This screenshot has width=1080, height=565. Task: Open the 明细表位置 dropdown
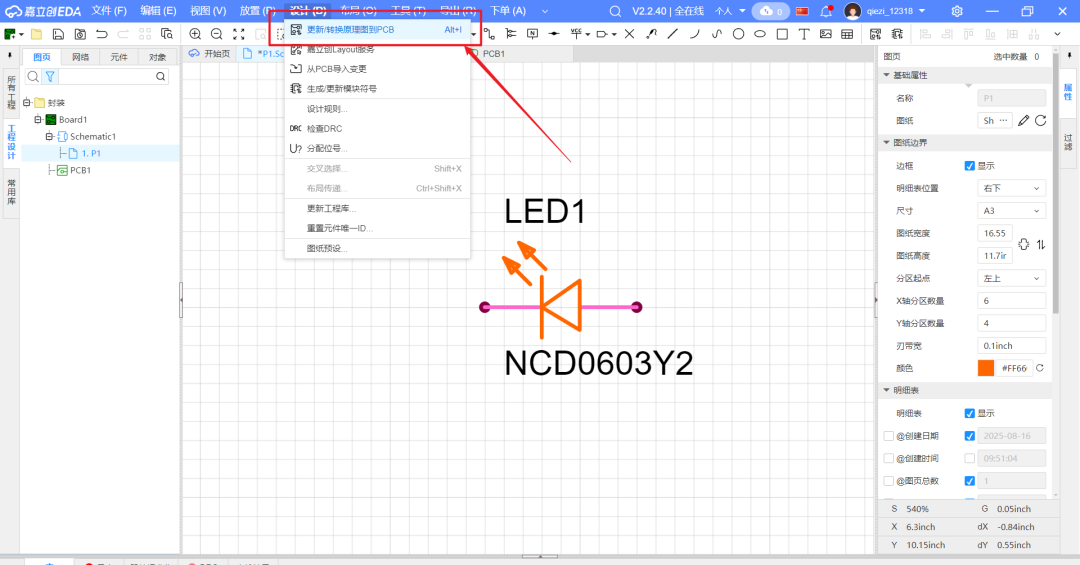[1011, 188]
